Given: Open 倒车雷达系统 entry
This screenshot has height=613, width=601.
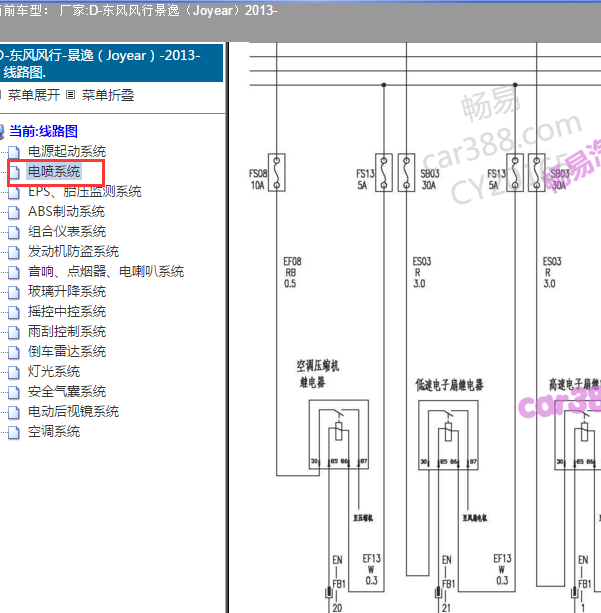Looking at the screenshot, I should [67, 351].
